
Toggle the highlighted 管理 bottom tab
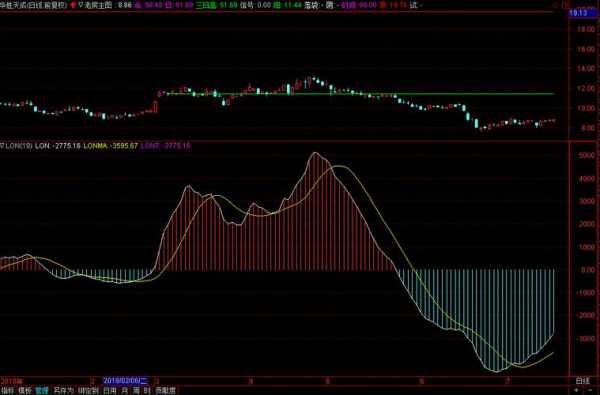pyautogui.click(x=42, y=391)
